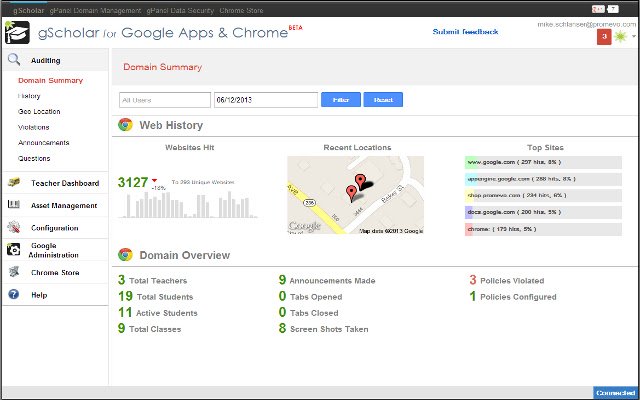Viewport: 640px width, 400px height.
Task: Click the Filter button
Action: tap(341, 100)
